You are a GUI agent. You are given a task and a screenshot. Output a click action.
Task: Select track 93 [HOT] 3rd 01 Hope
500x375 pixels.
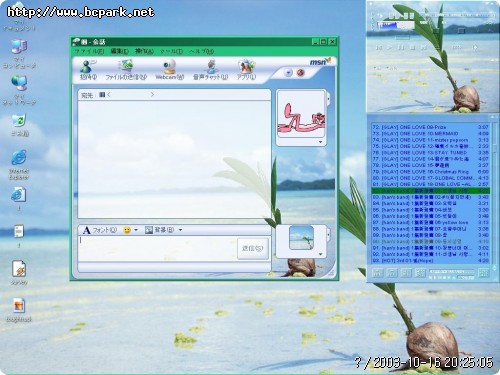click(430, 261)
